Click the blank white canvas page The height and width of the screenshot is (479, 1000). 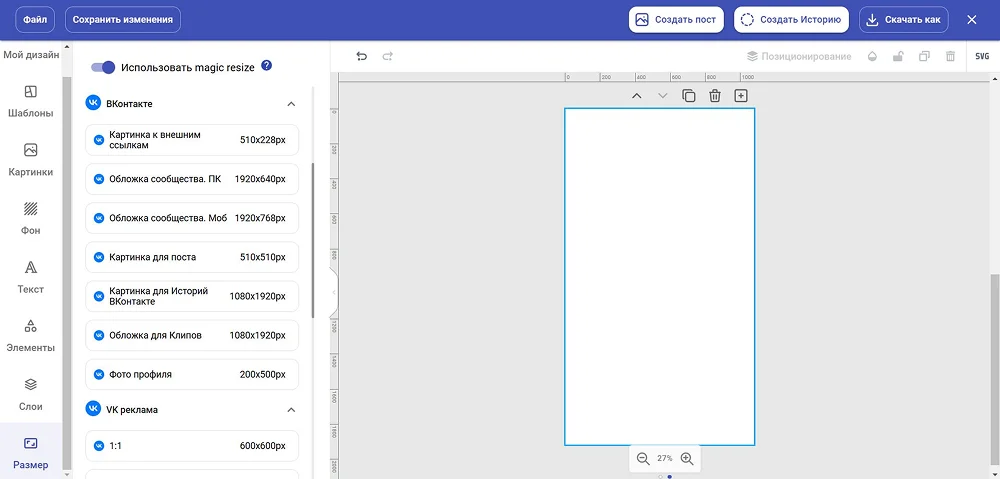click(659, 277)
